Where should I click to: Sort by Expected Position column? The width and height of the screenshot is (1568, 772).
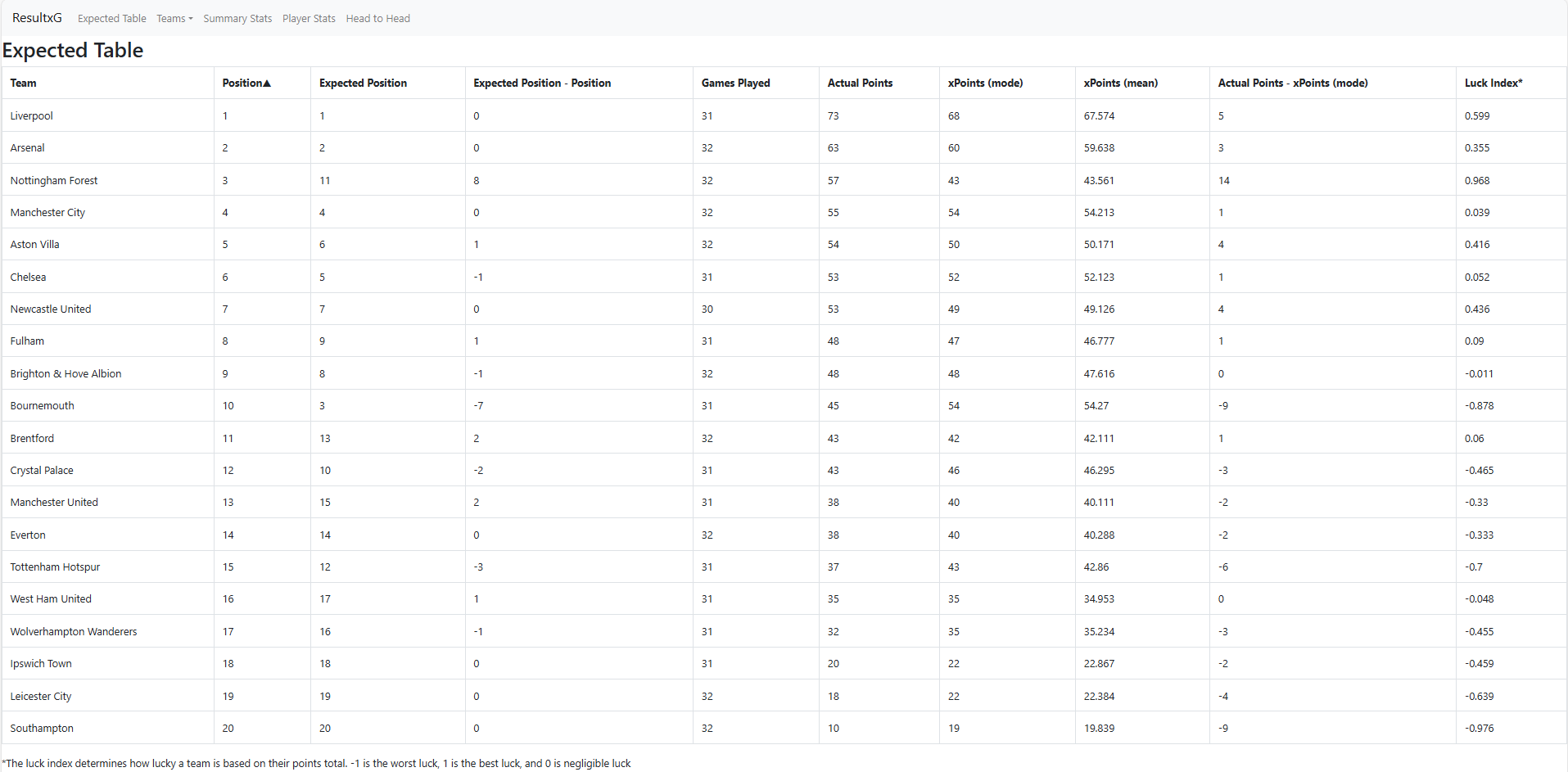pyautogui.click(x=363, y=83)
